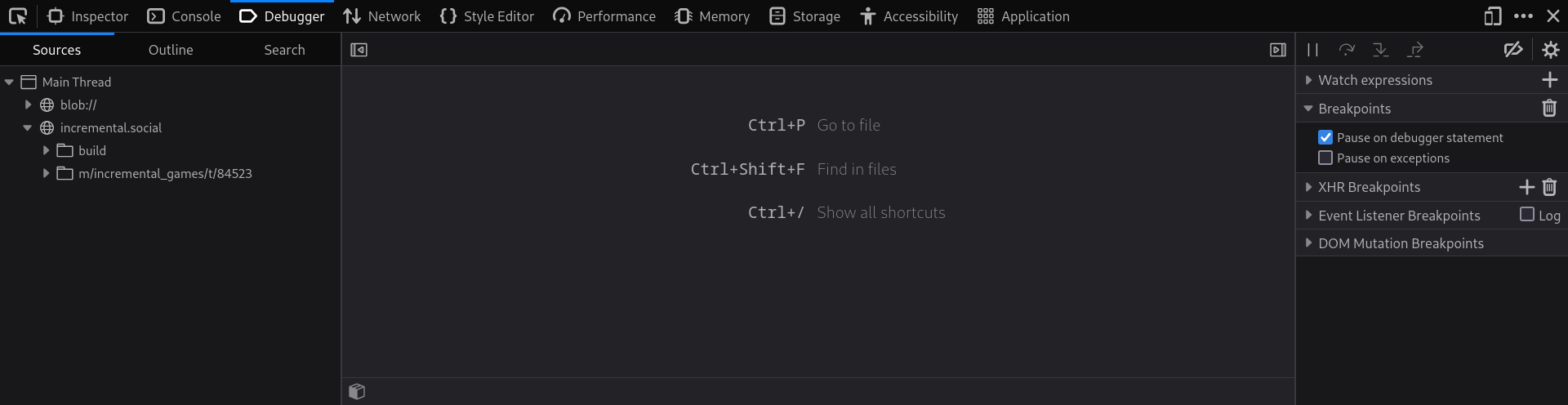
Task: Add a watch expression with plus
Action: pyautogui.click(x=1549, y=80)
